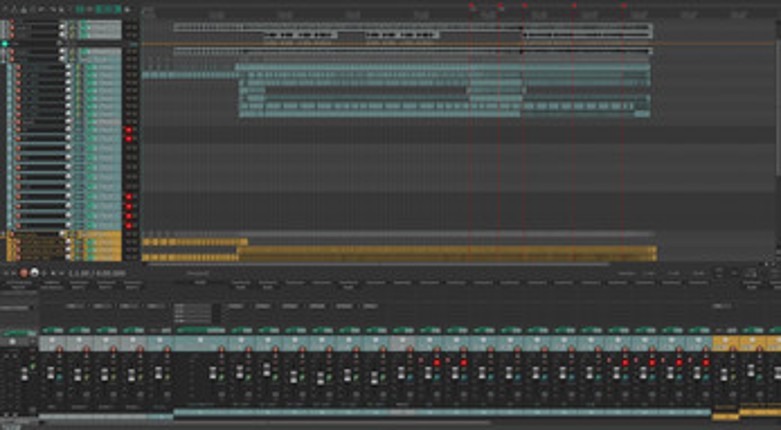Viewport: 781px width, 430px height.
Task: Select the fourth red marker in timeline ruler
Action: [x=574, y=5]
